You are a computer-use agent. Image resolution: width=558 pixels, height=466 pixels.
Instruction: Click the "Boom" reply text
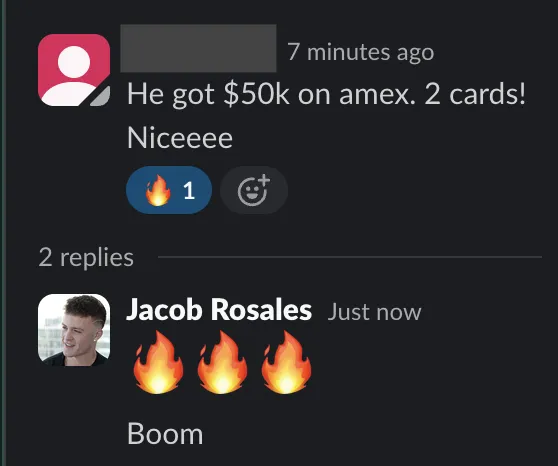click(x=165, y=434)
